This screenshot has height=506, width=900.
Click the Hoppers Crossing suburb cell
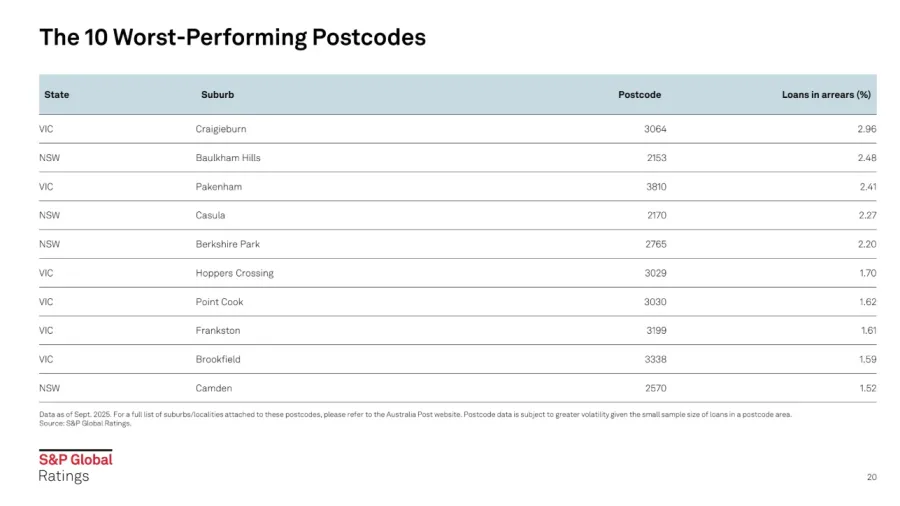click(x=234, y=273)
